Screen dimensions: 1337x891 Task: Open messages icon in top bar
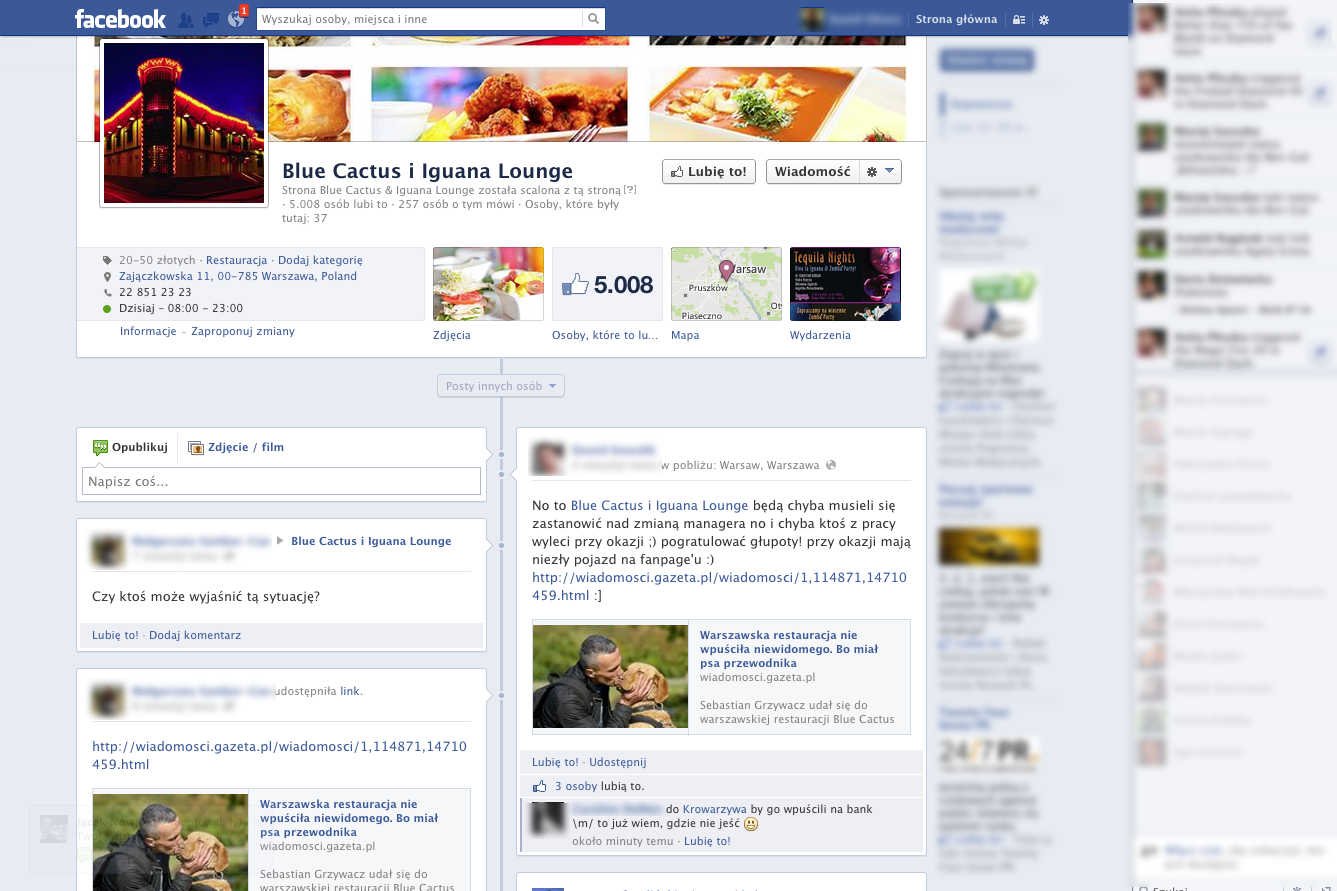(x=210, y=19)
